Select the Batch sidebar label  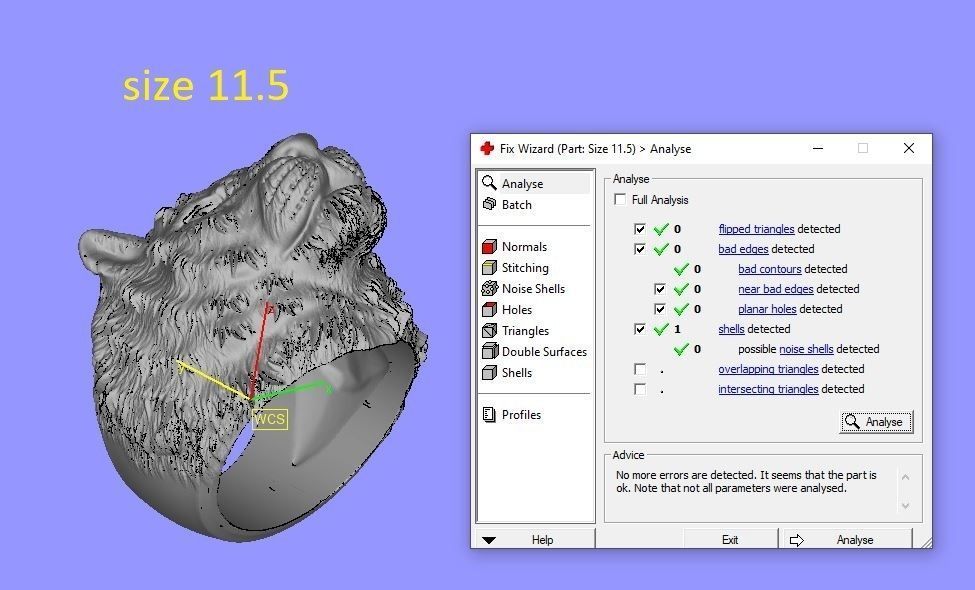coord(517,204)
